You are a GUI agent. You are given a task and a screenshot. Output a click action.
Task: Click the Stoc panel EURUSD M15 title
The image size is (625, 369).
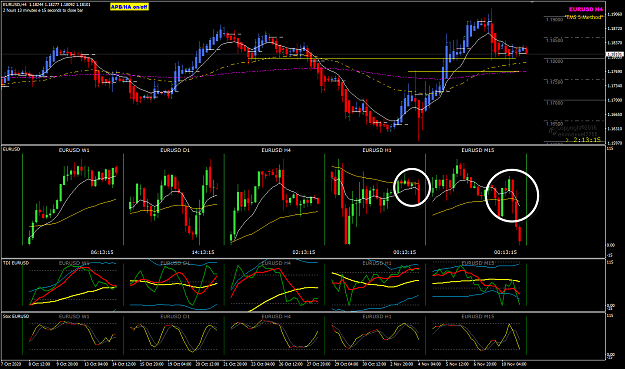tap(478, 316)
